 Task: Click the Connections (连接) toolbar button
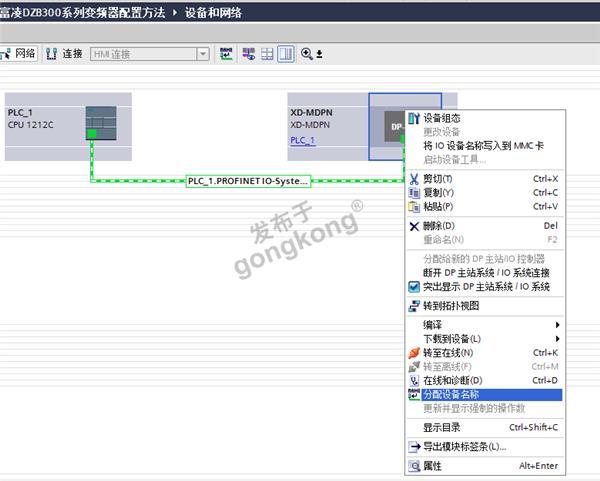[64, 54]
